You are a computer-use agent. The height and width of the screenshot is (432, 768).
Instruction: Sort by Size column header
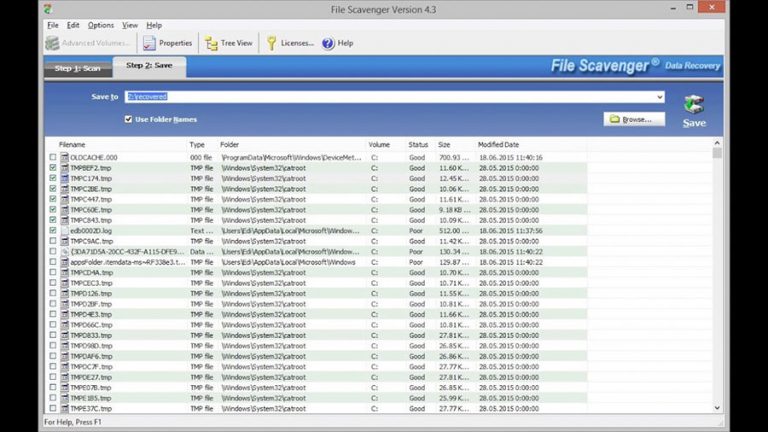click(x=444, y=144)
